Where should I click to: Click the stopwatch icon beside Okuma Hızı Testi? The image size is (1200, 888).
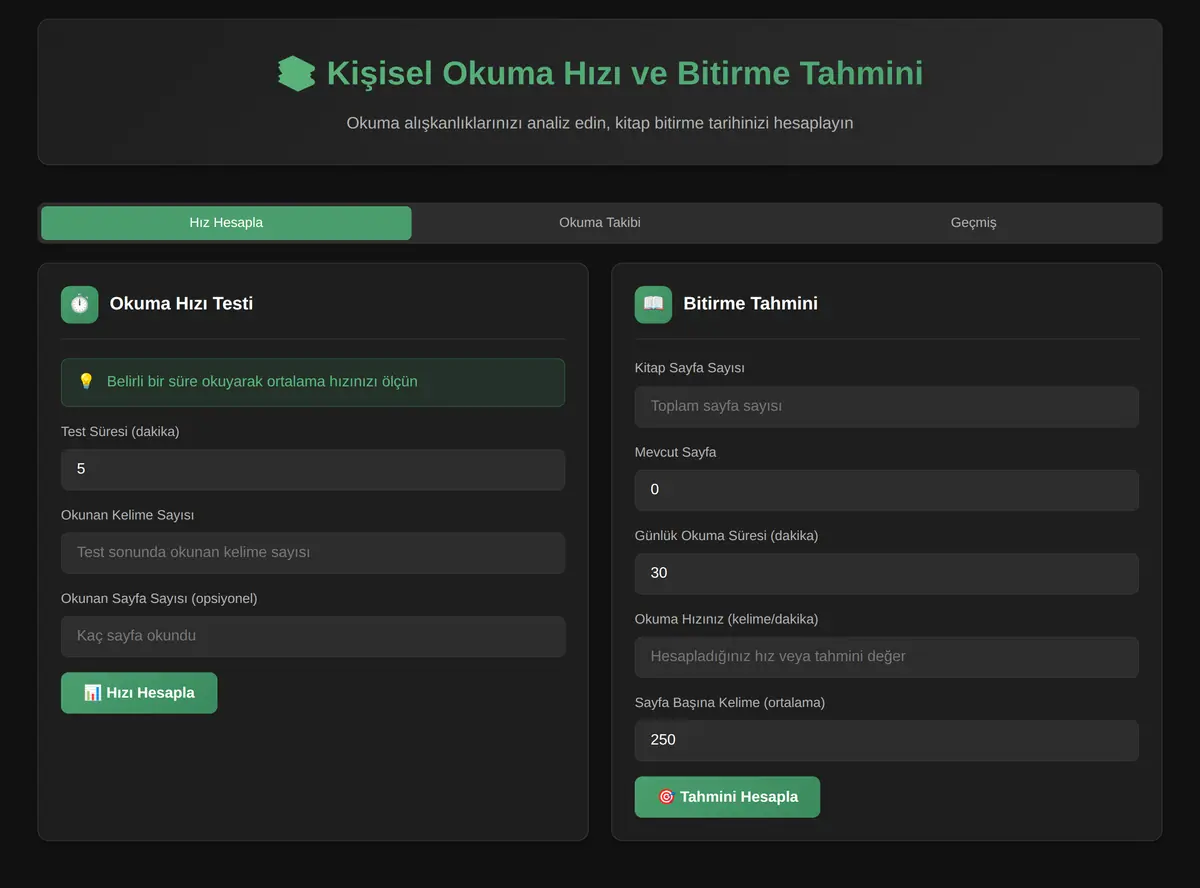point(80,304)
